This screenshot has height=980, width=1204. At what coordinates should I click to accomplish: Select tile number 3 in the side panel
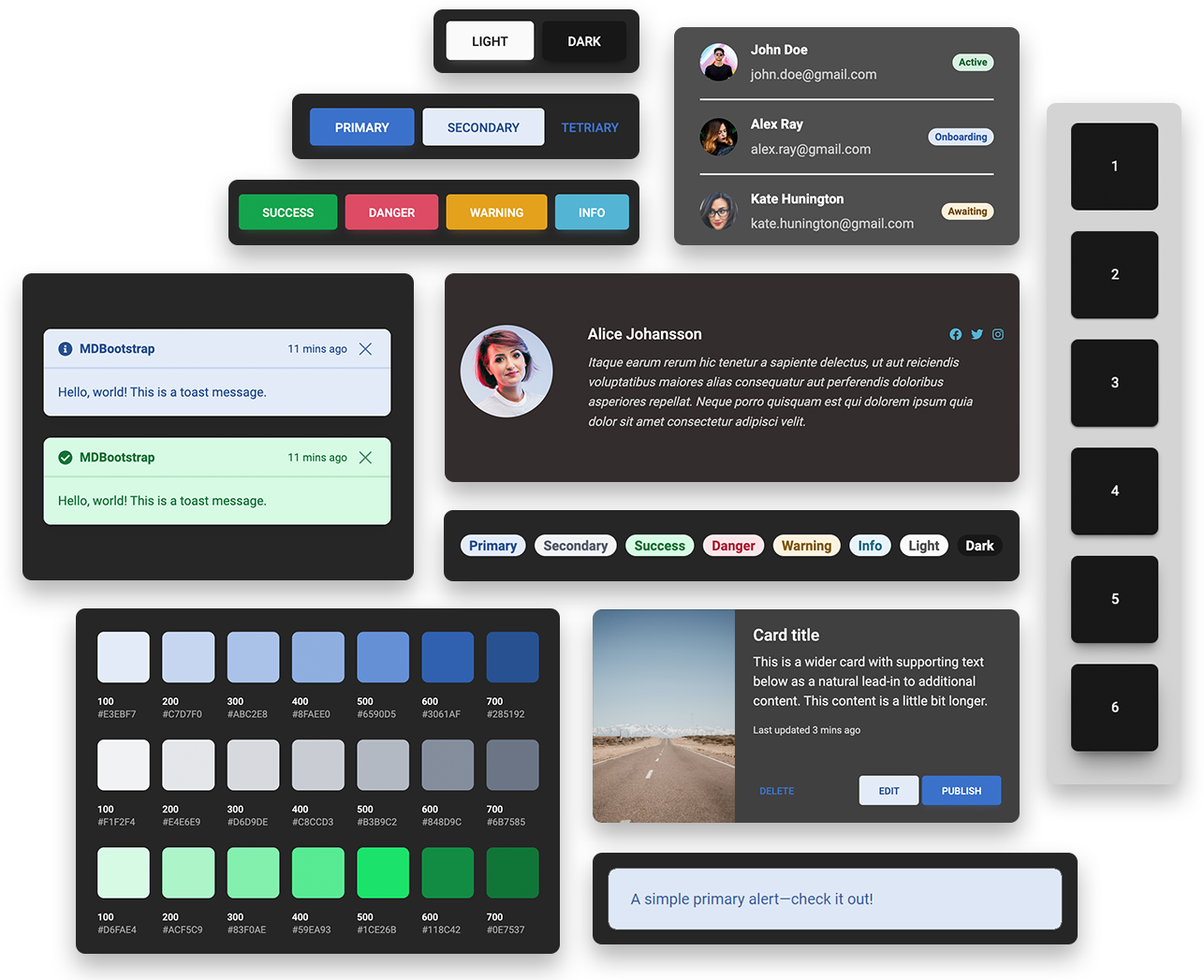(1114, 383)
